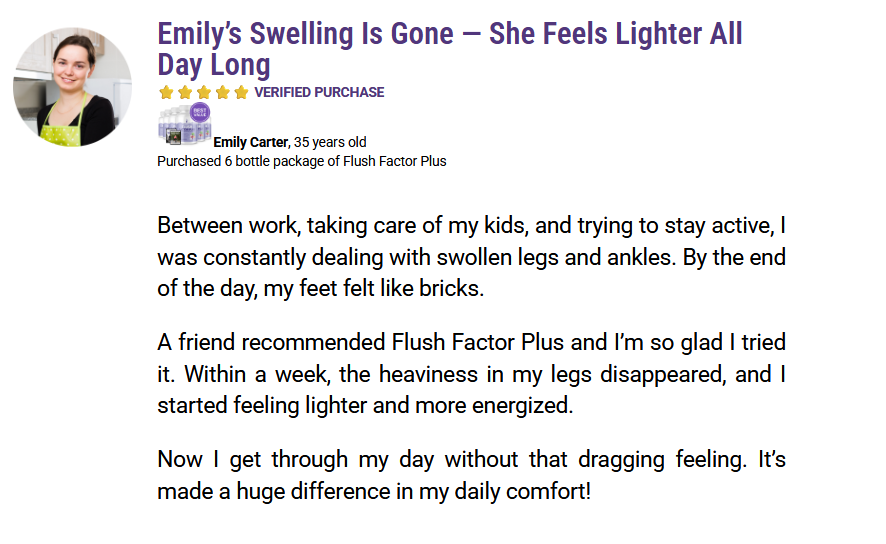Click the paragraph starting 'Between work'
Viewport: 886px width, 544px height.
pos(471,257)
